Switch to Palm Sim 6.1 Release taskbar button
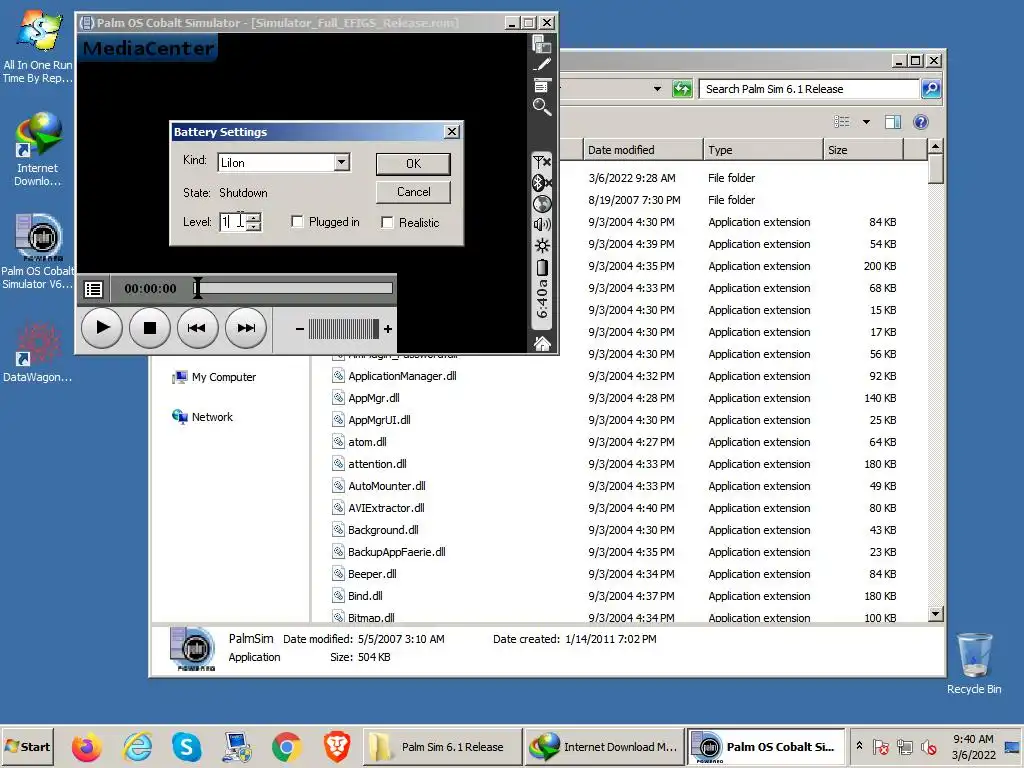 (x=443, y=746)
